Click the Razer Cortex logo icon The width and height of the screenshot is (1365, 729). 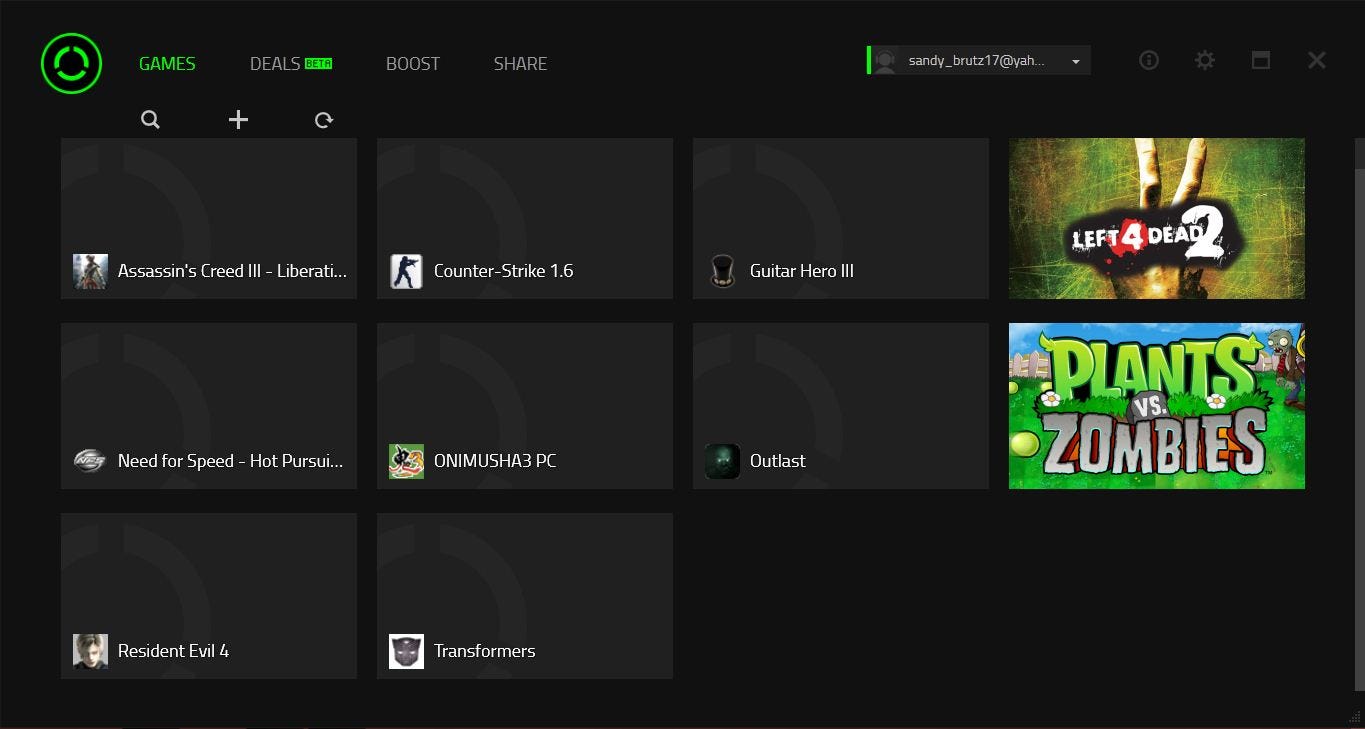[71, 63]
